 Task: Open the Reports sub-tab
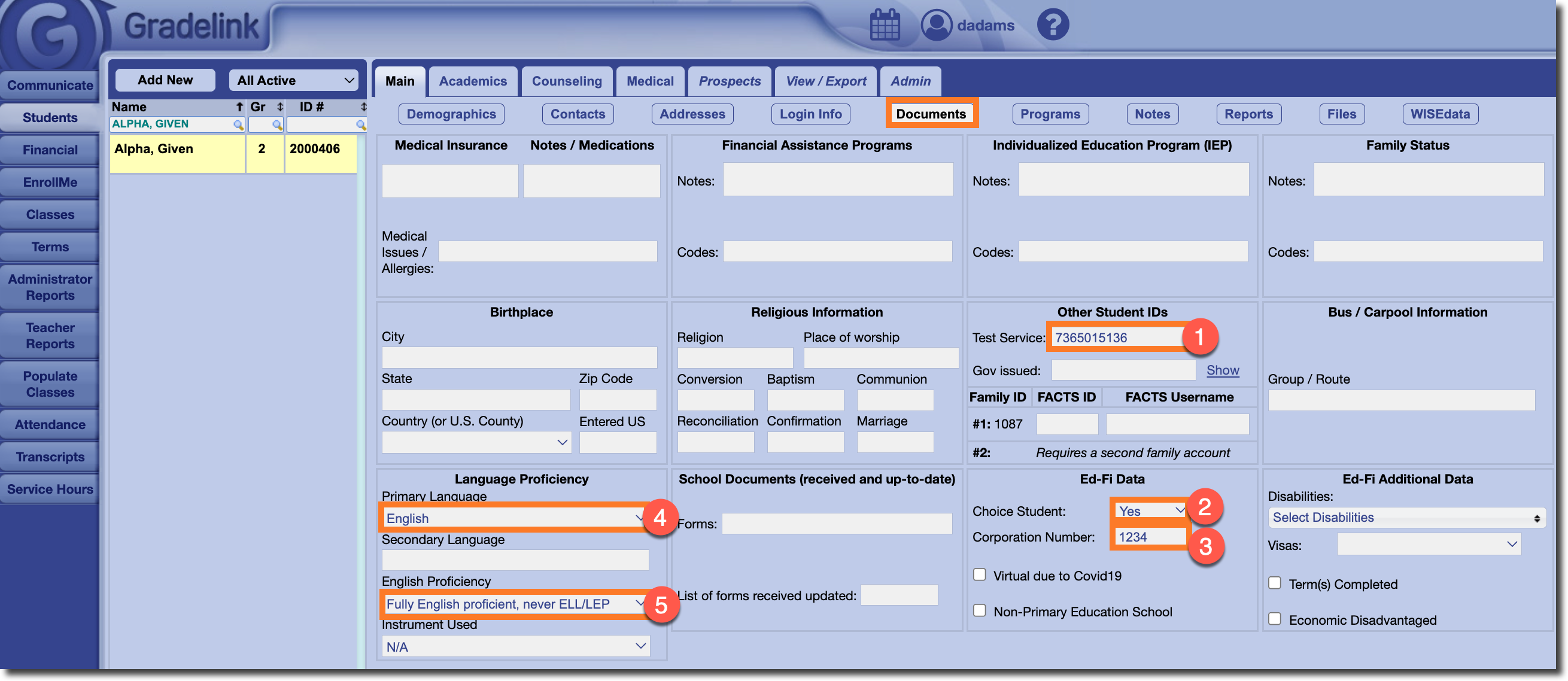(1248, 114)
